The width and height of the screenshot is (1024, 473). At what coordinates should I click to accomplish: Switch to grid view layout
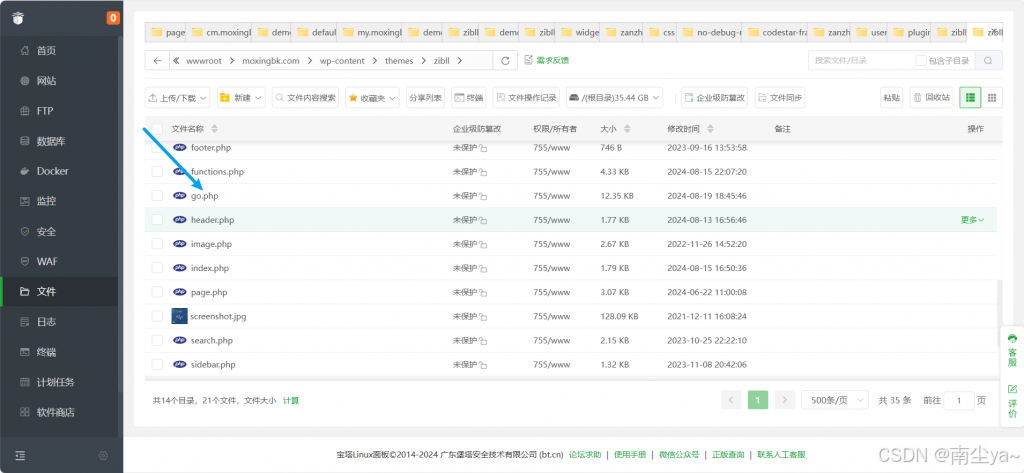[991, 98]
